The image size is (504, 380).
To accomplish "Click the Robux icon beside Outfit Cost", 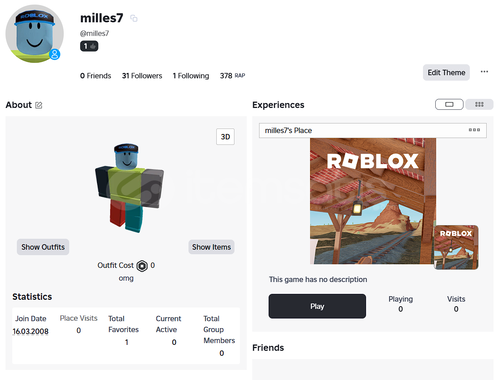I will pyautogui.click(x=142, y=266).
